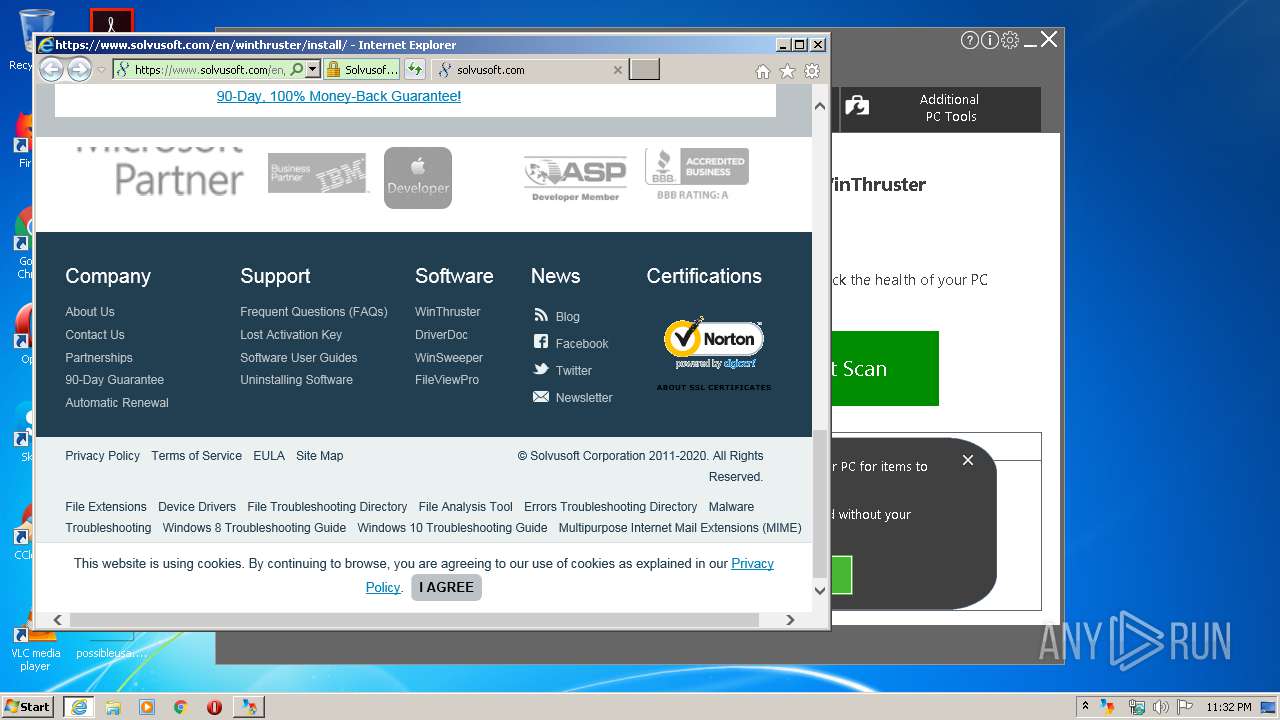Open WinThruster software link
This screenshot has height=720, width=1280.
[x=448, y=312]
